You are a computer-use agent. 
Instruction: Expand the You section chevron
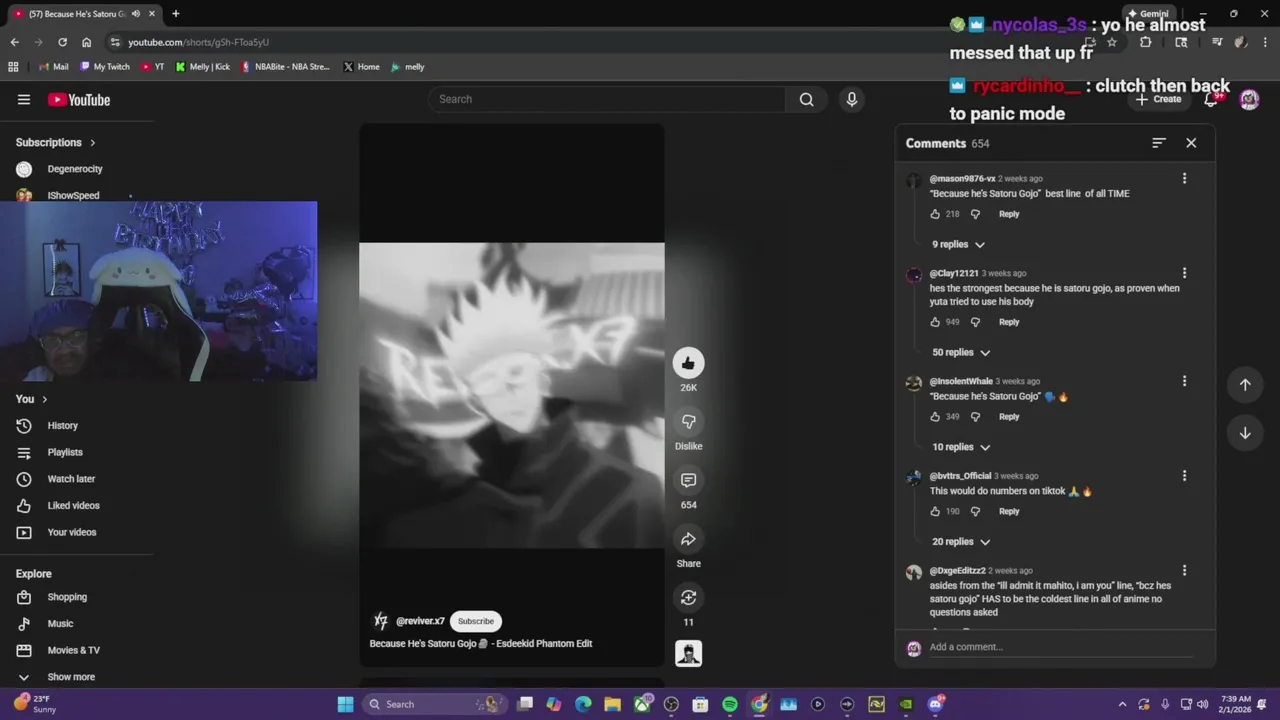tap(45, 399)
